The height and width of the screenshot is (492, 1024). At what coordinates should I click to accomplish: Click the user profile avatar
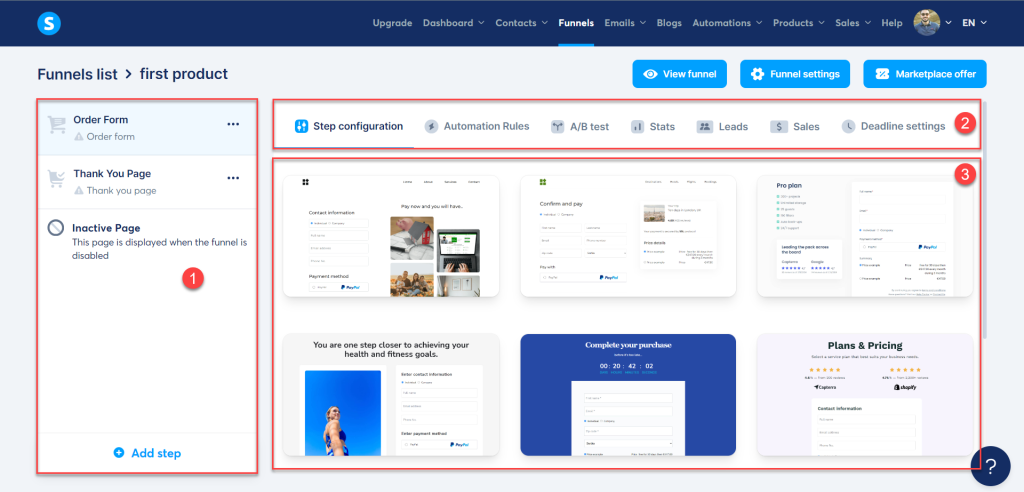pos(927,23)
